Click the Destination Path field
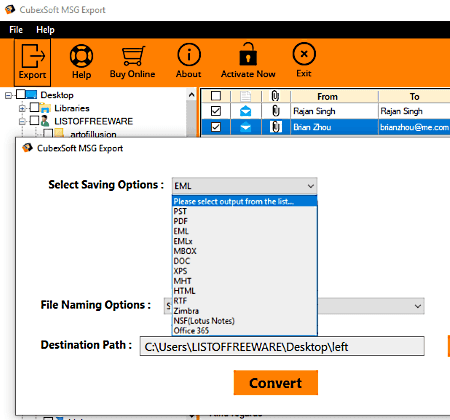The image size is (450, 420). click(282, 347)
